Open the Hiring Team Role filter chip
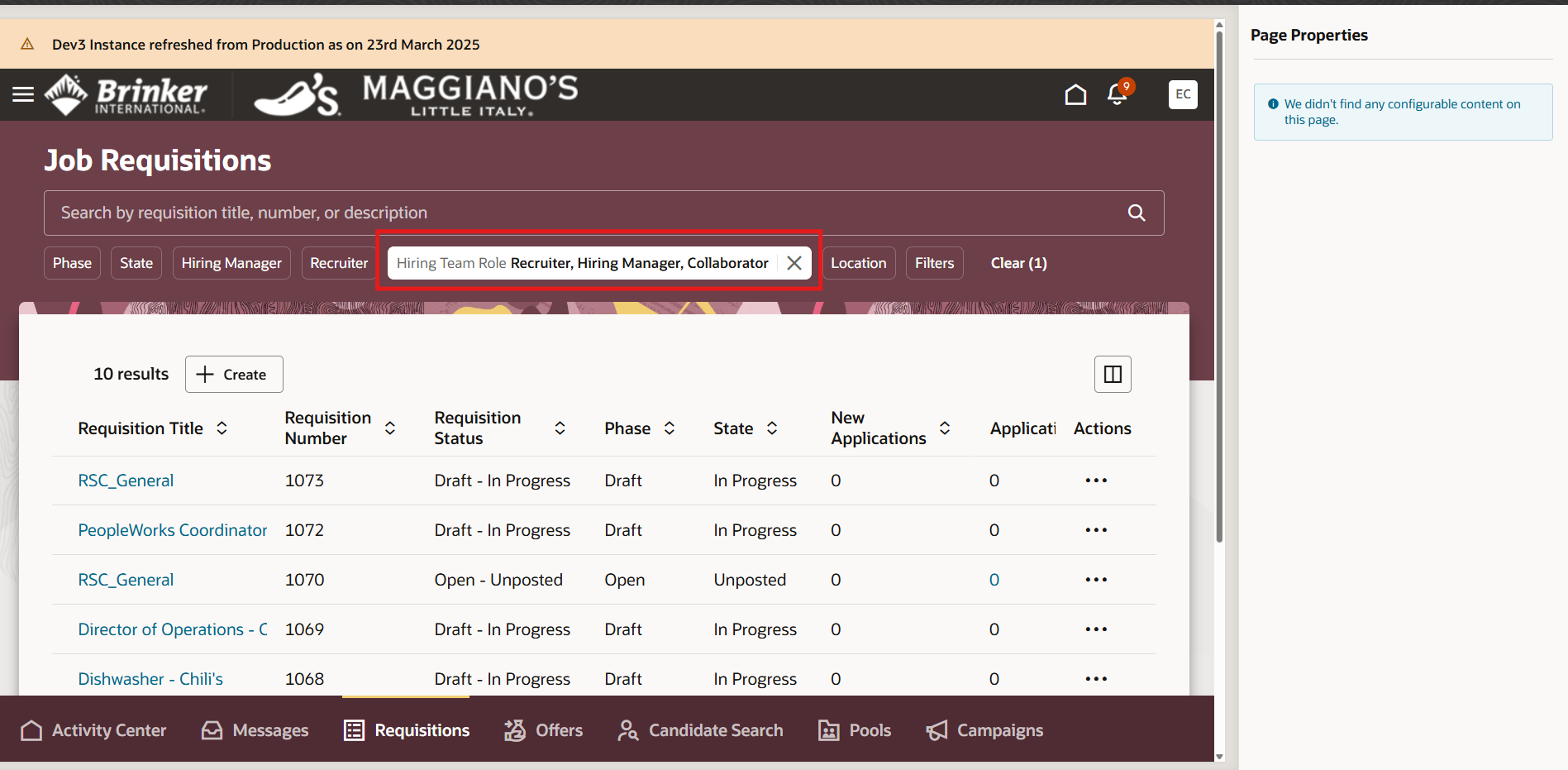The height and width of the screenshot is (770, 1568). pos(583,263)
